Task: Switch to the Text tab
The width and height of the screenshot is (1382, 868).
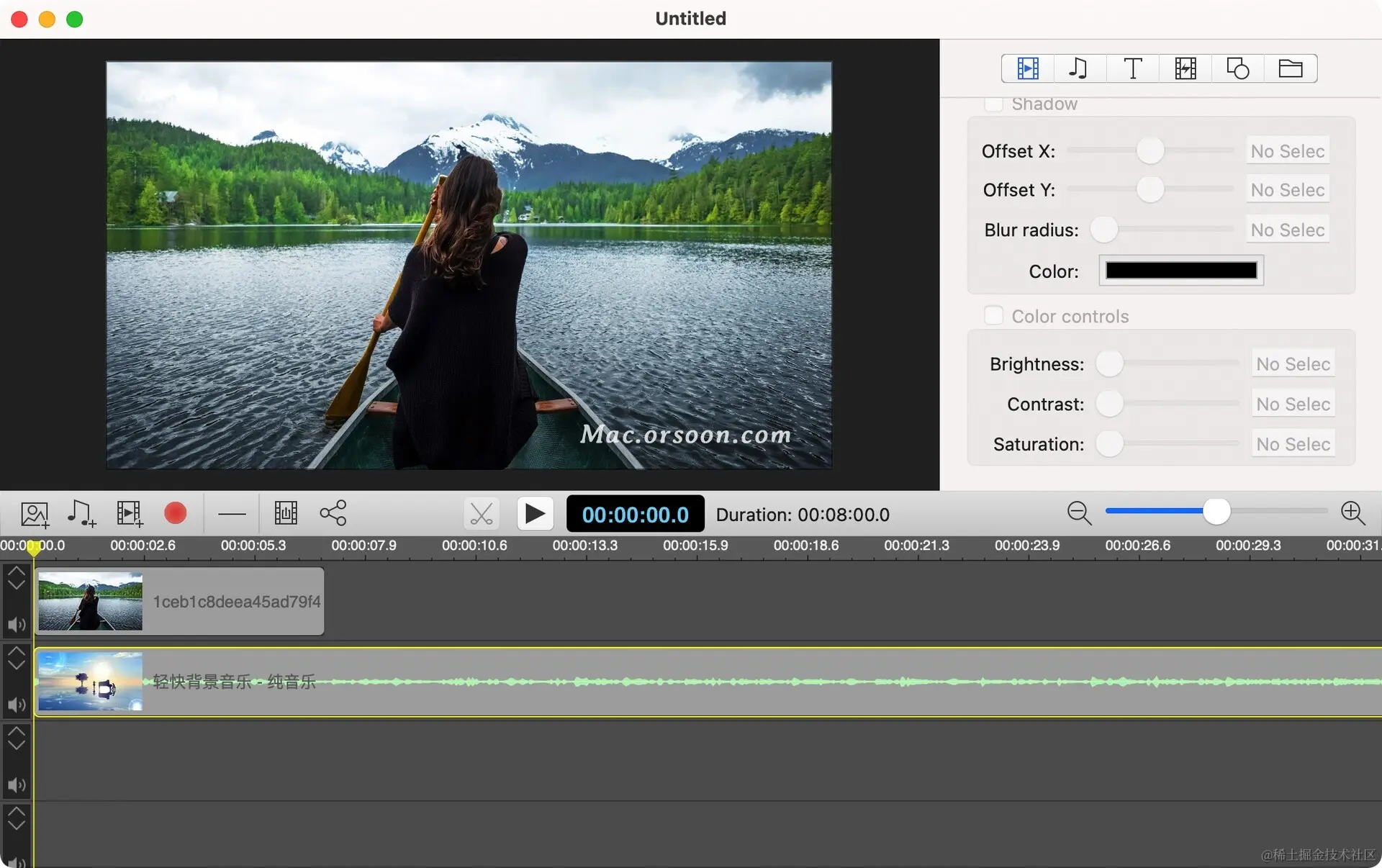Action: tap(1132, 68)
